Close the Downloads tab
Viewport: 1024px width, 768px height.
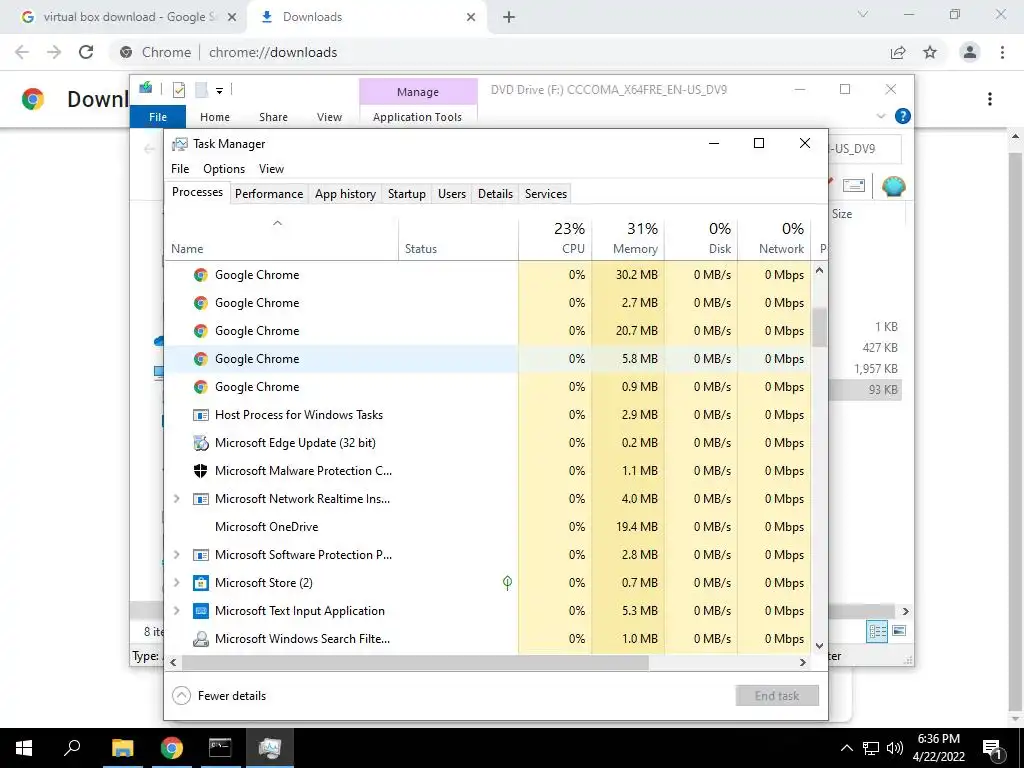click(x=471, y=17)
